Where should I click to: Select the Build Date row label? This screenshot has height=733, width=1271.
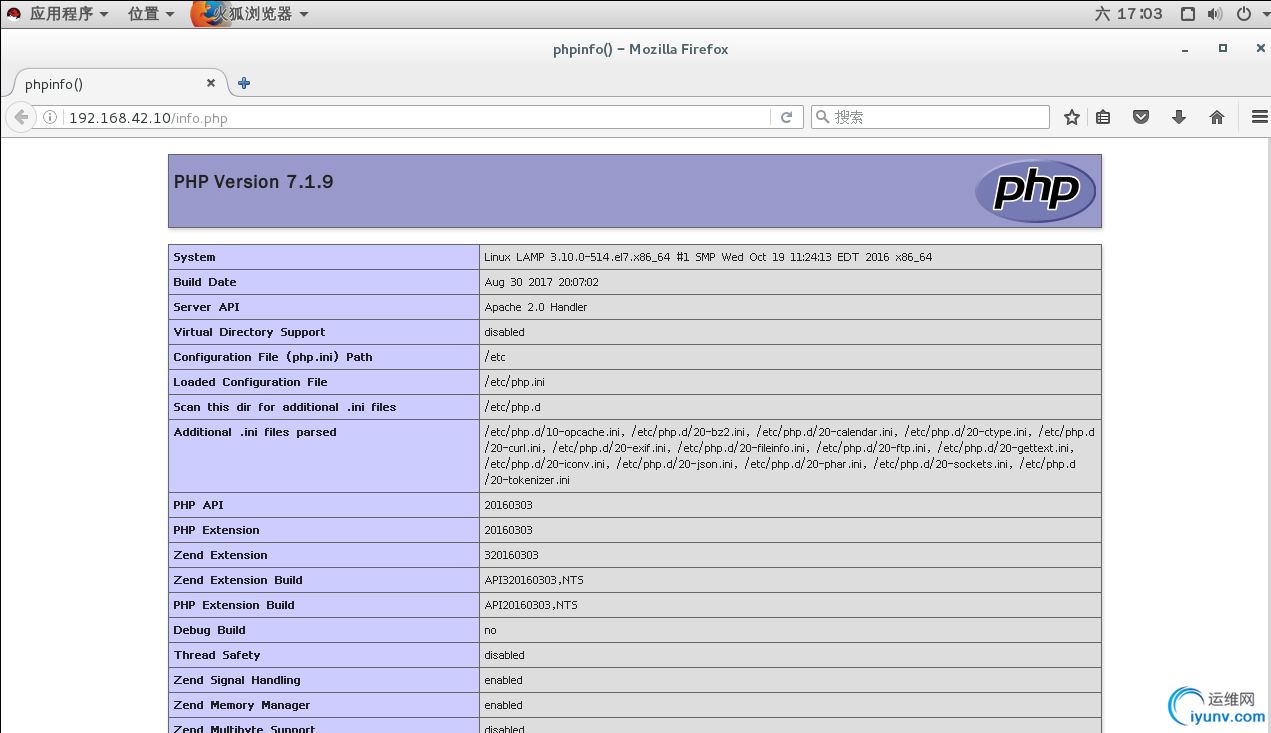(205, 282)
